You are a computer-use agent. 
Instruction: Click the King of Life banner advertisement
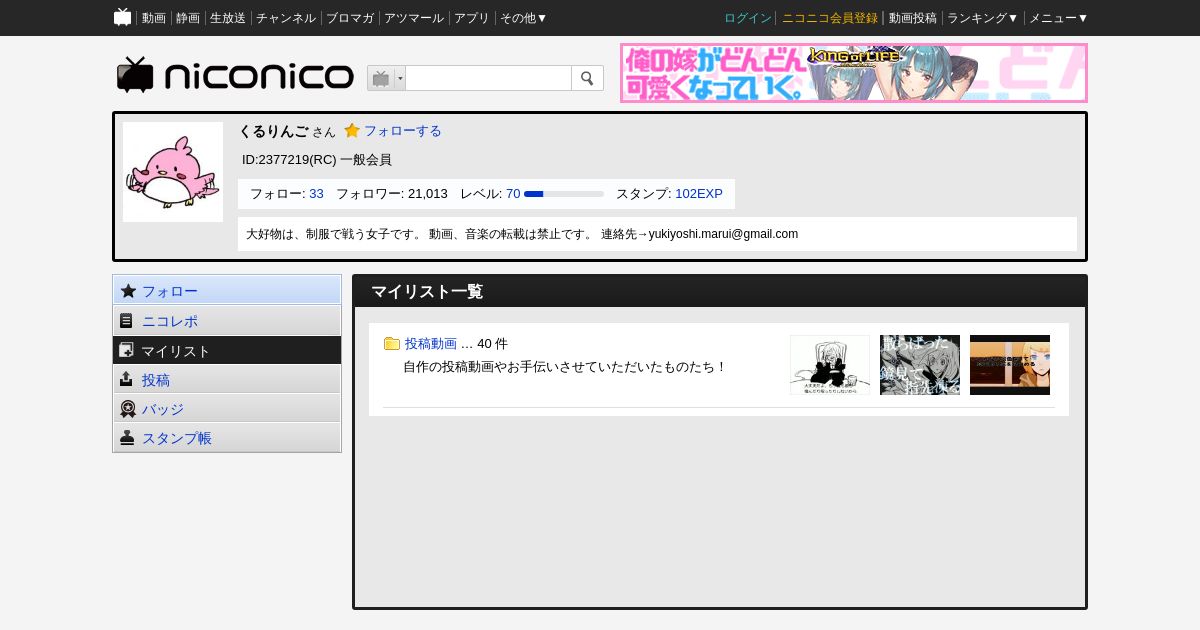click(854, 73)
